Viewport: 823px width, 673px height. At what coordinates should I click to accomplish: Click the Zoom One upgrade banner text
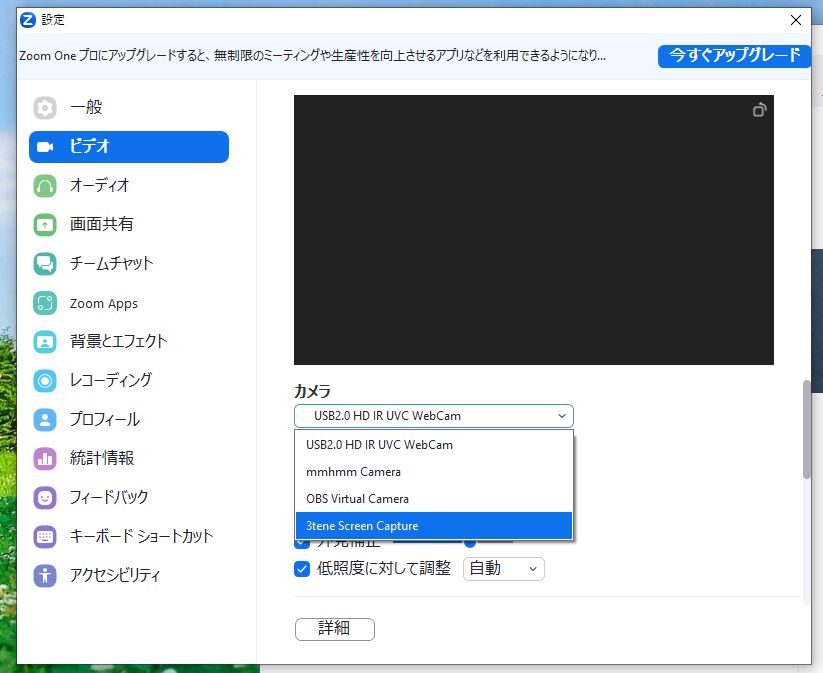[x=312, y=56]
